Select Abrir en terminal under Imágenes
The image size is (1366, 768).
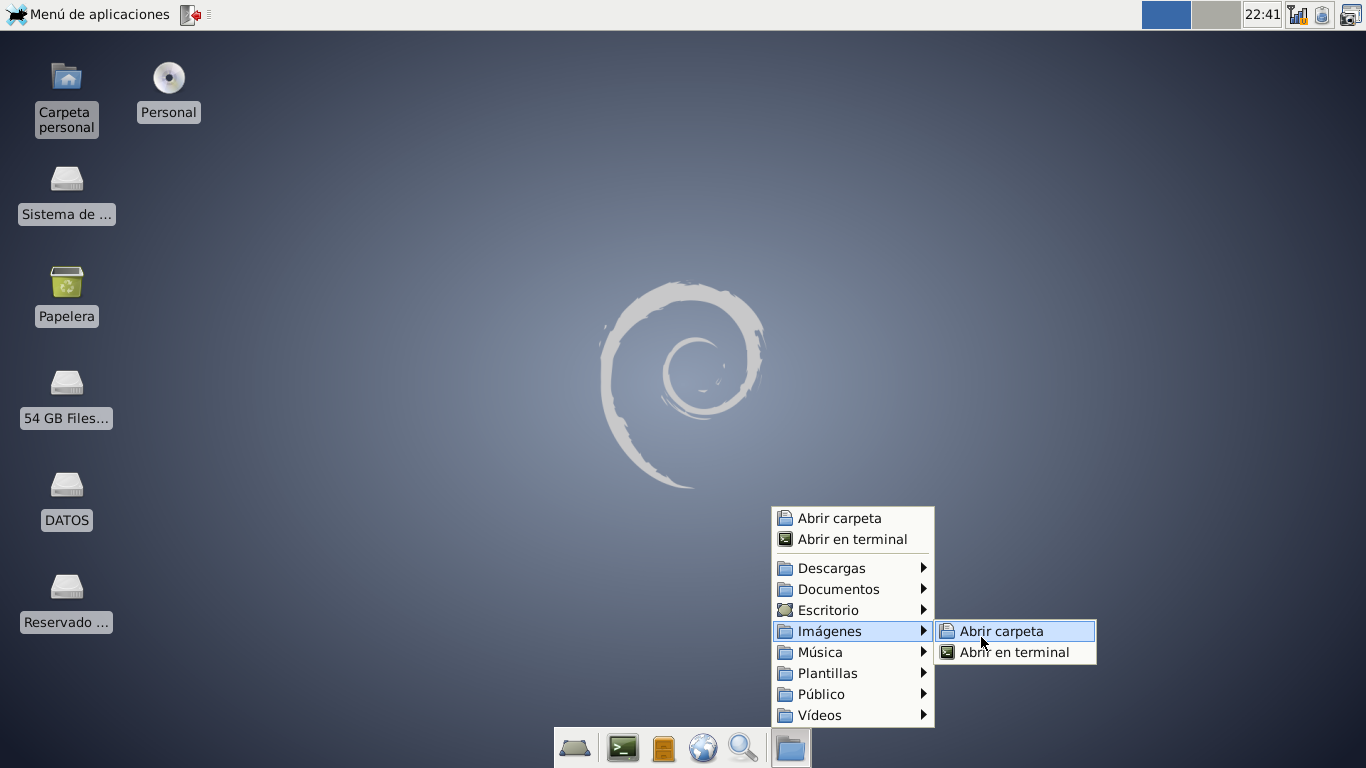pyautogui.click(x=1013, y=652)
